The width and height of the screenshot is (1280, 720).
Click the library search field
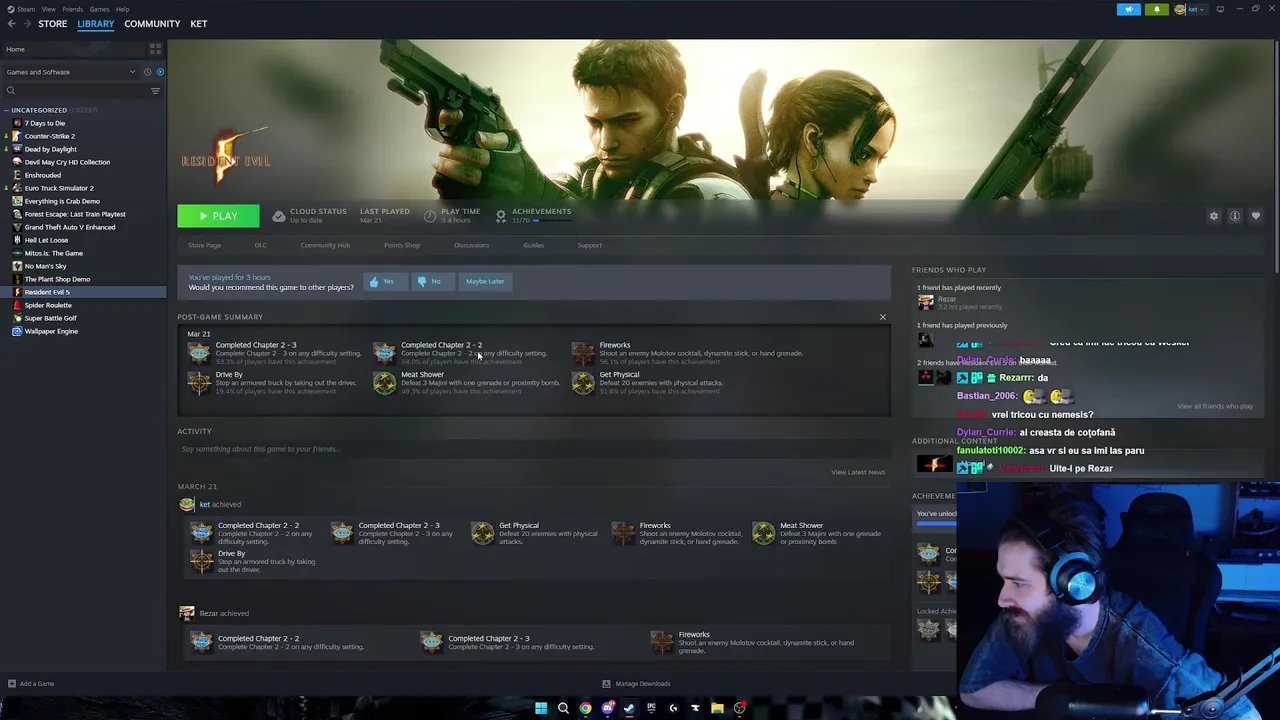75,91
